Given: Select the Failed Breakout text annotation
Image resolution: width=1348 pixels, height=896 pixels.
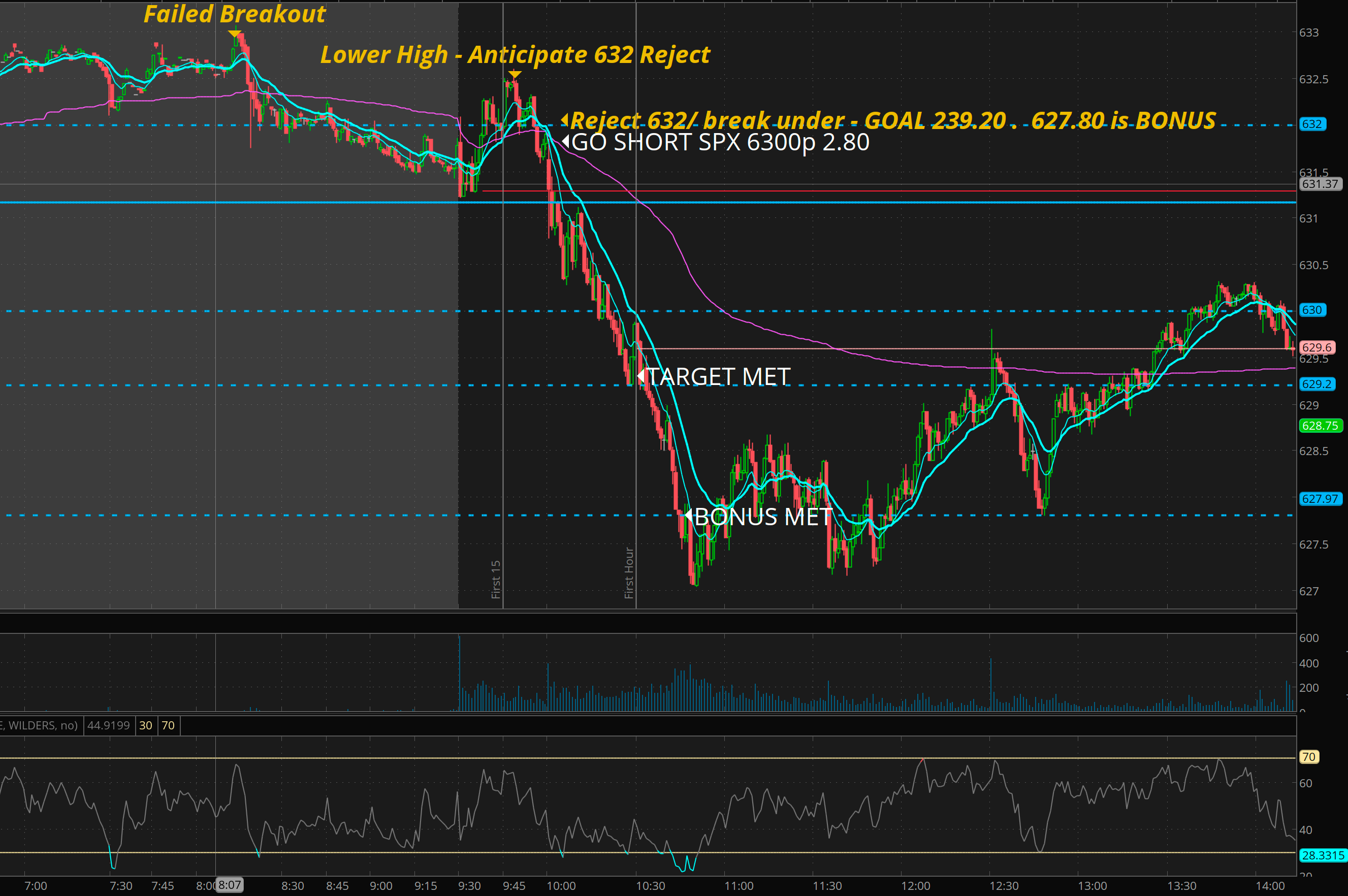Looking at the screenshot, I should point(234,14).
